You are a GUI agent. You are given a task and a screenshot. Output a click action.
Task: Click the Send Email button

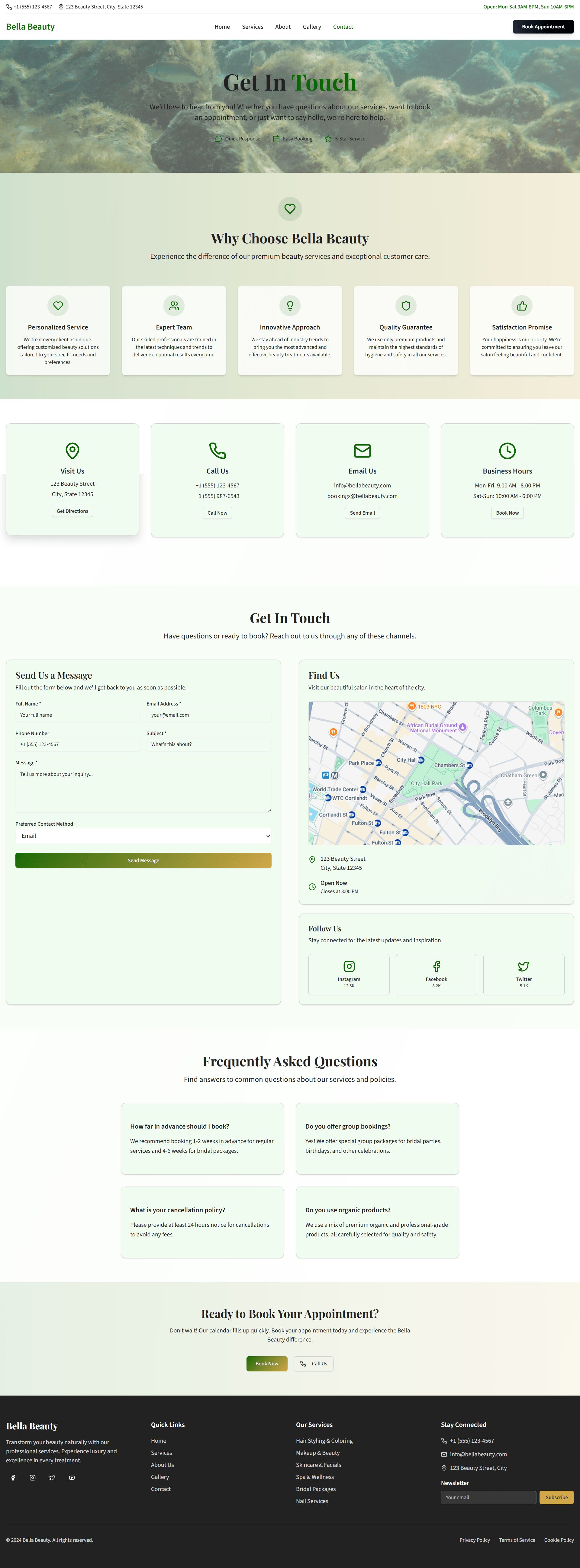362,513
